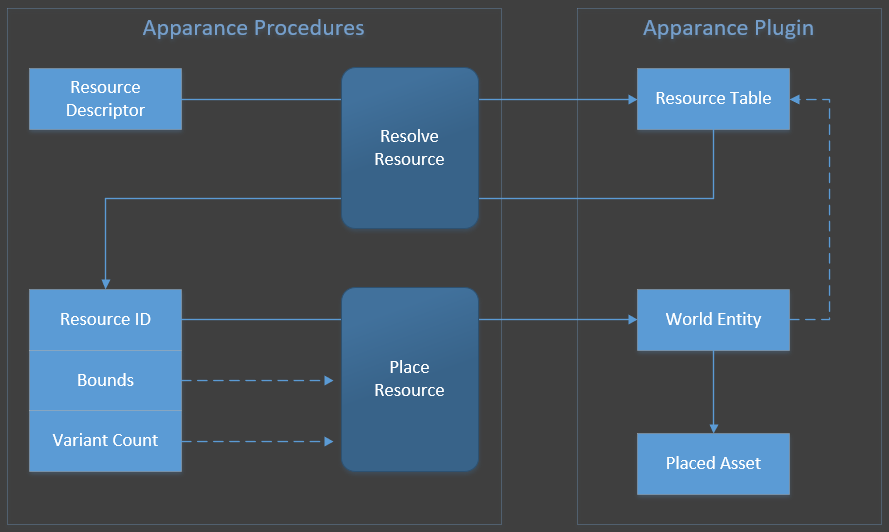889x532 pixels.
Task: Click dashed arrowhead entering Resource Table from right
Action: [796, 99]
